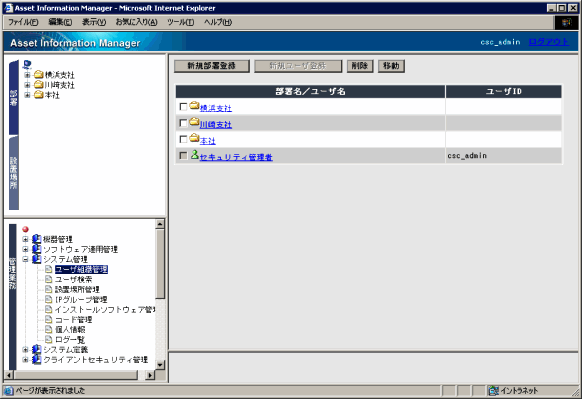Click システム定義 category icon
The height and width of the screenshot is (399, 582).
click(36, 349)
